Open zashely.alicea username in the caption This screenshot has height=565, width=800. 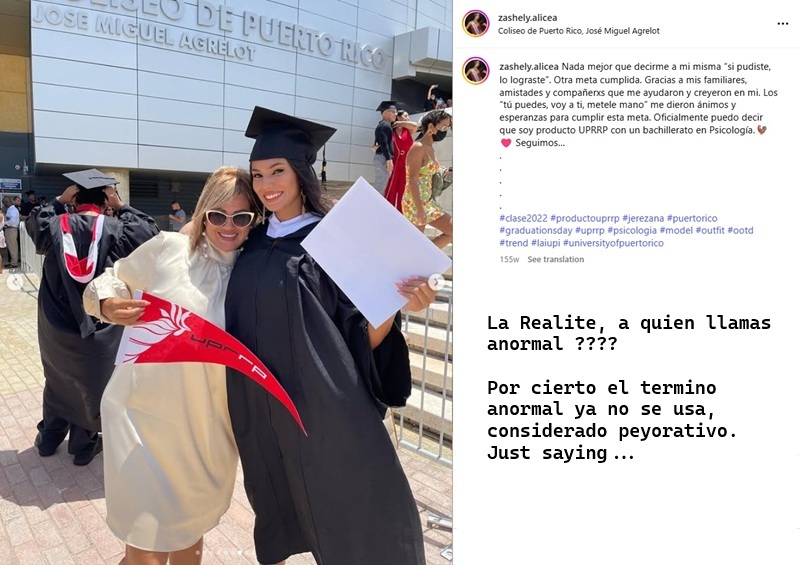point(529,67)
